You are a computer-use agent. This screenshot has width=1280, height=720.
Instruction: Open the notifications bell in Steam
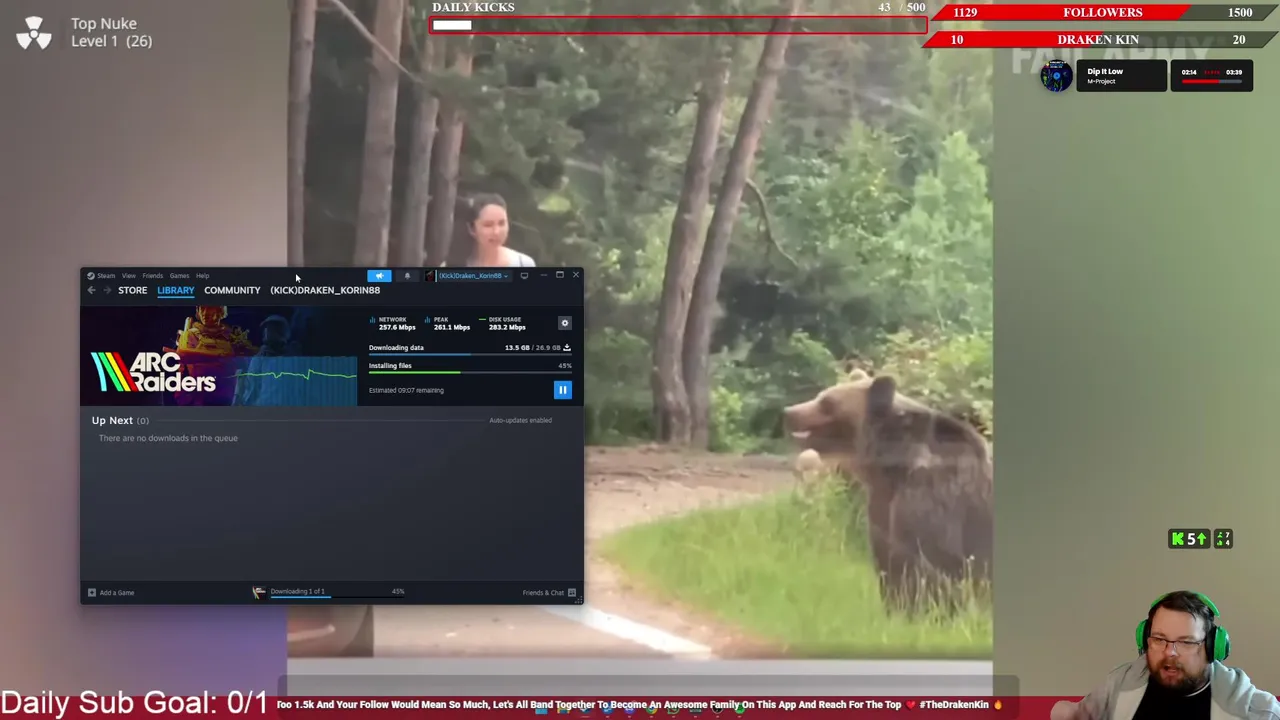coord(407,276)
